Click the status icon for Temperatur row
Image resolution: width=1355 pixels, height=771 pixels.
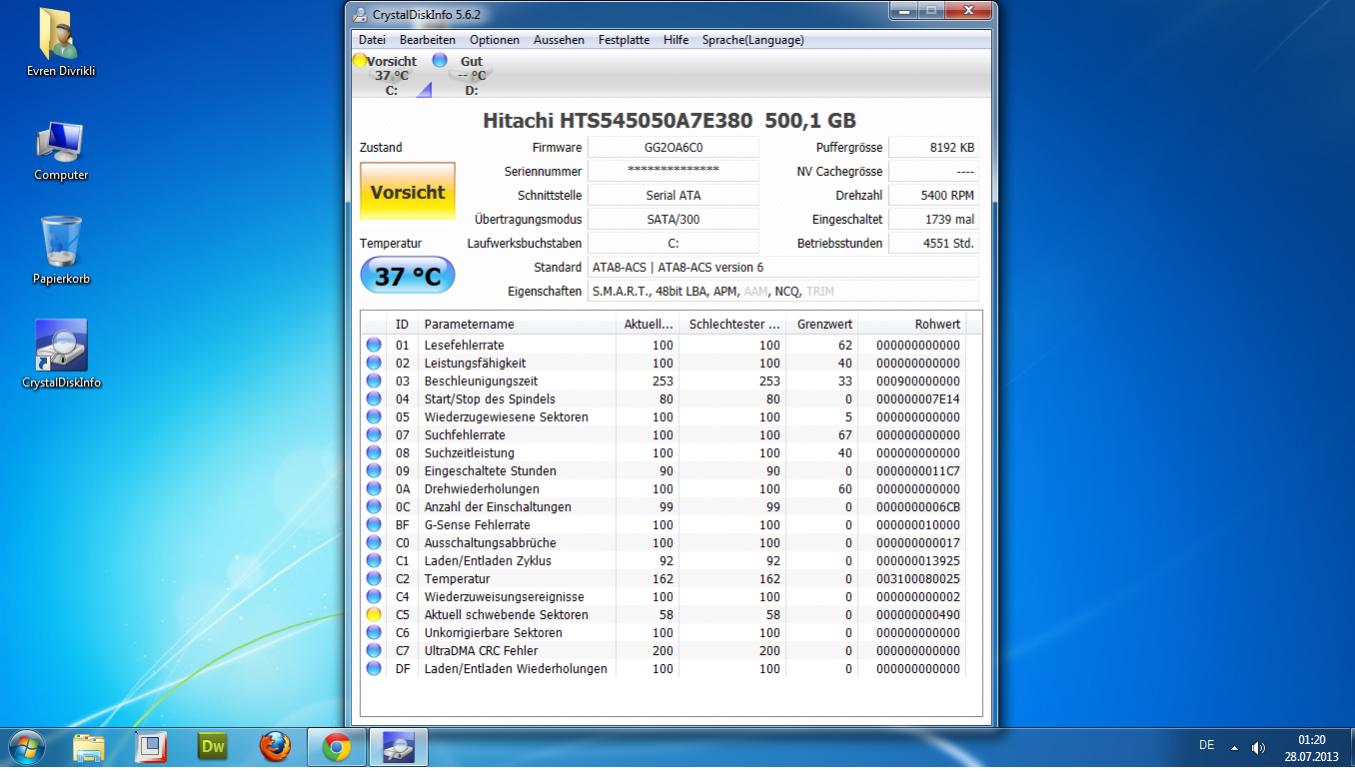coord(374,579)
